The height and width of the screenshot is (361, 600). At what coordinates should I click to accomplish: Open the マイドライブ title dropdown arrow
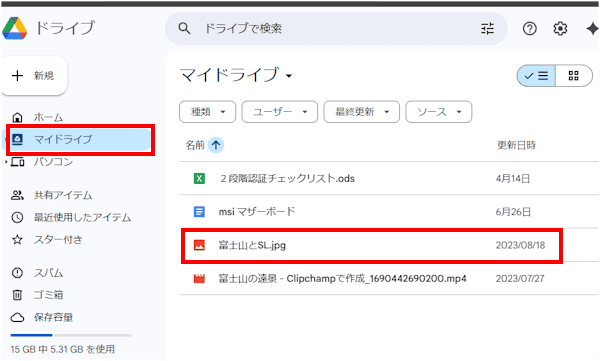[289, 76]
